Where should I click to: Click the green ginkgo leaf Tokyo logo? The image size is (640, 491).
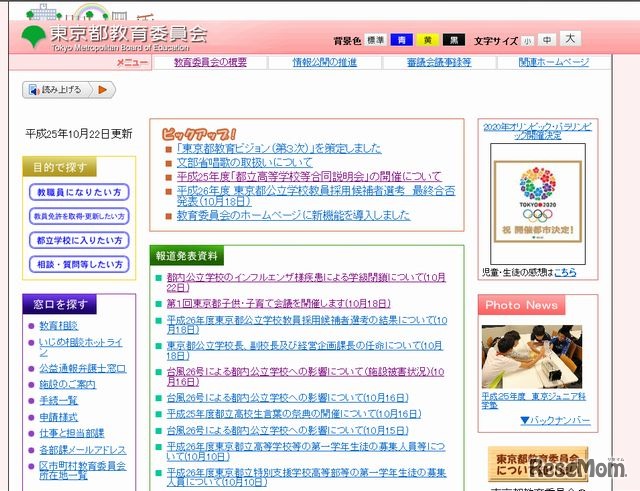[x=33, y=37]
